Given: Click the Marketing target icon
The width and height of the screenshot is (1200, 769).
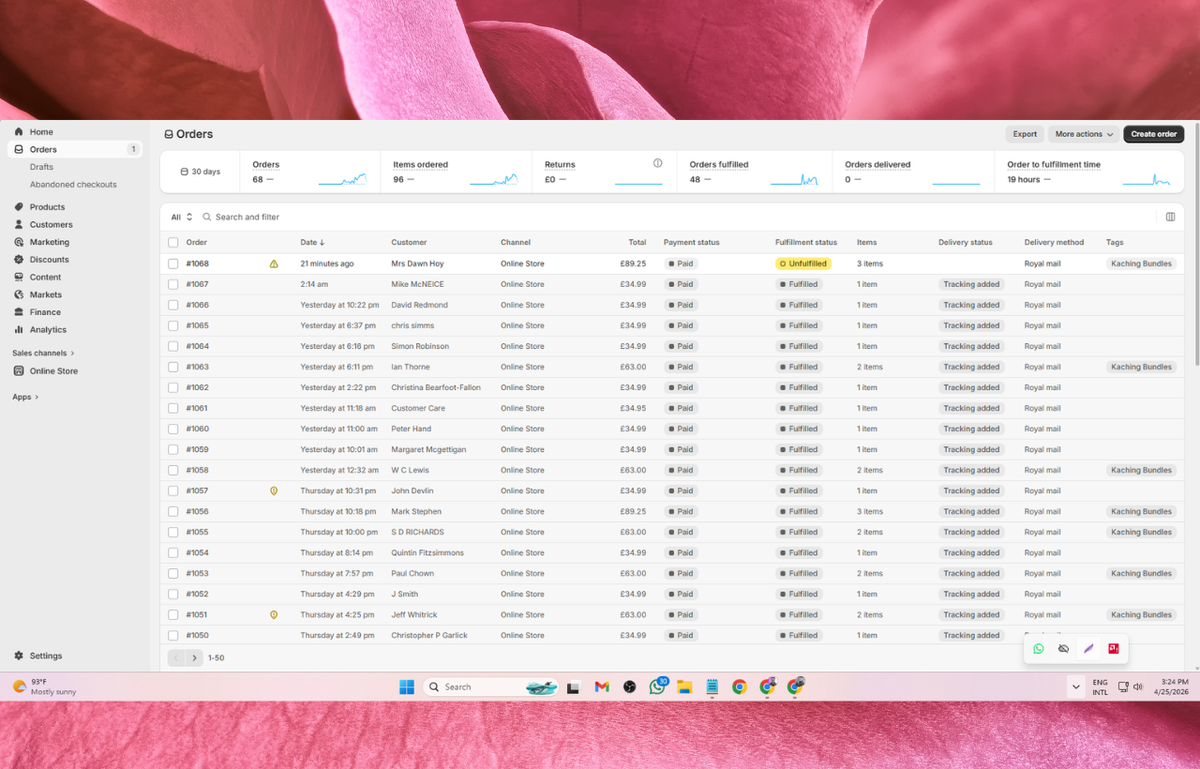Looking at the screenshot, I should [19, 242].
